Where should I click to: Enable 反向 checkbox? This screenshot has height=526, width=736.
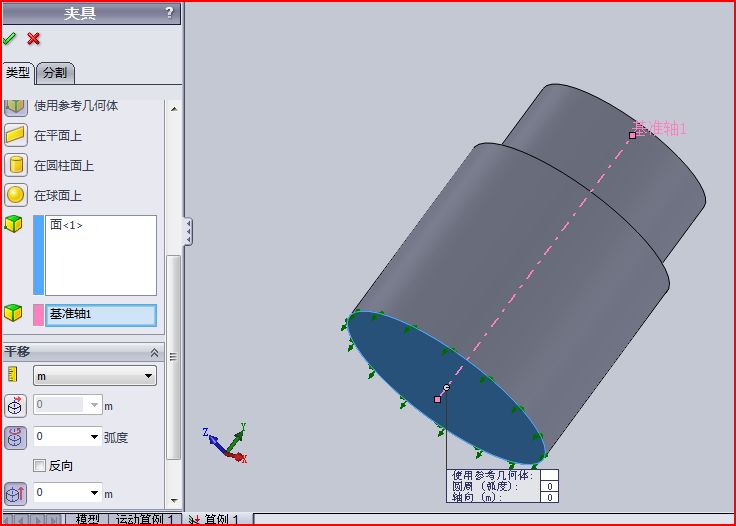39,465
